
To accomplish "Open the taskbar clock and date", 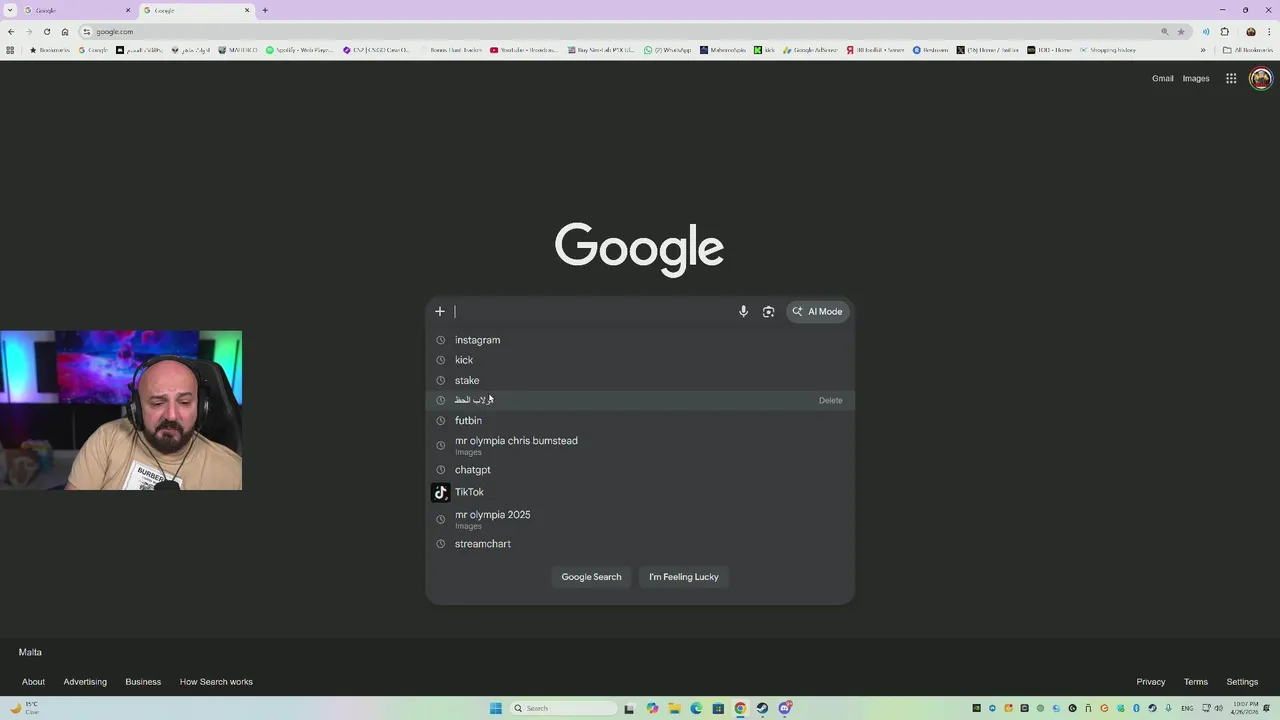I will click(x=1245, y=708).
